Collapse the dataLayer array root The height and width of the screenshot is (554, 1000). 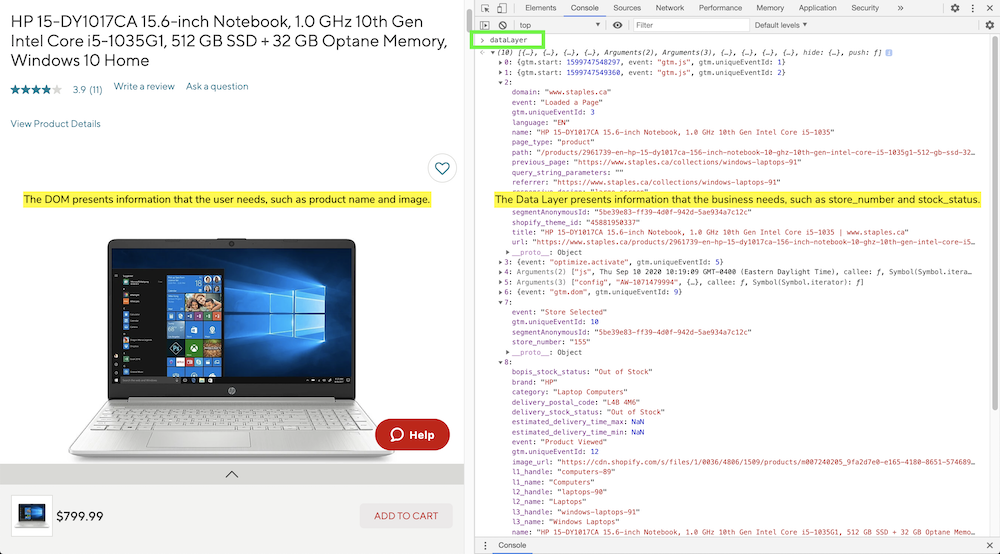pyautogui.click(x=492, y=53)
